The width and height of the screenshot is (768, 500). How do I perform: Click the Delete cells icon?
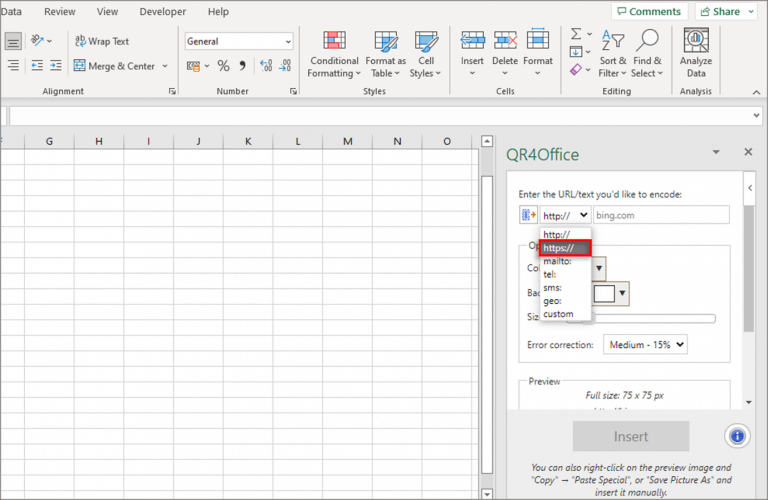click(505, 41)
